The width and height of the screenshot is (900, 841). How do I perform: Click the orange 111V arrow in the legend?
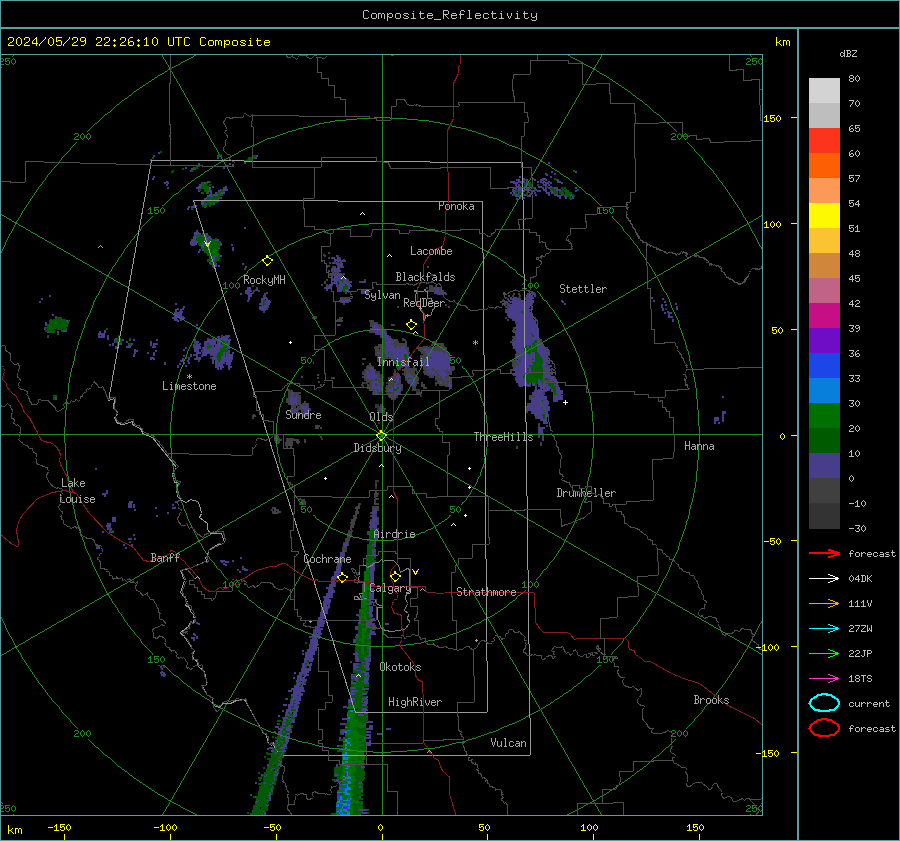pyautogui.click(x=824, y=603)
